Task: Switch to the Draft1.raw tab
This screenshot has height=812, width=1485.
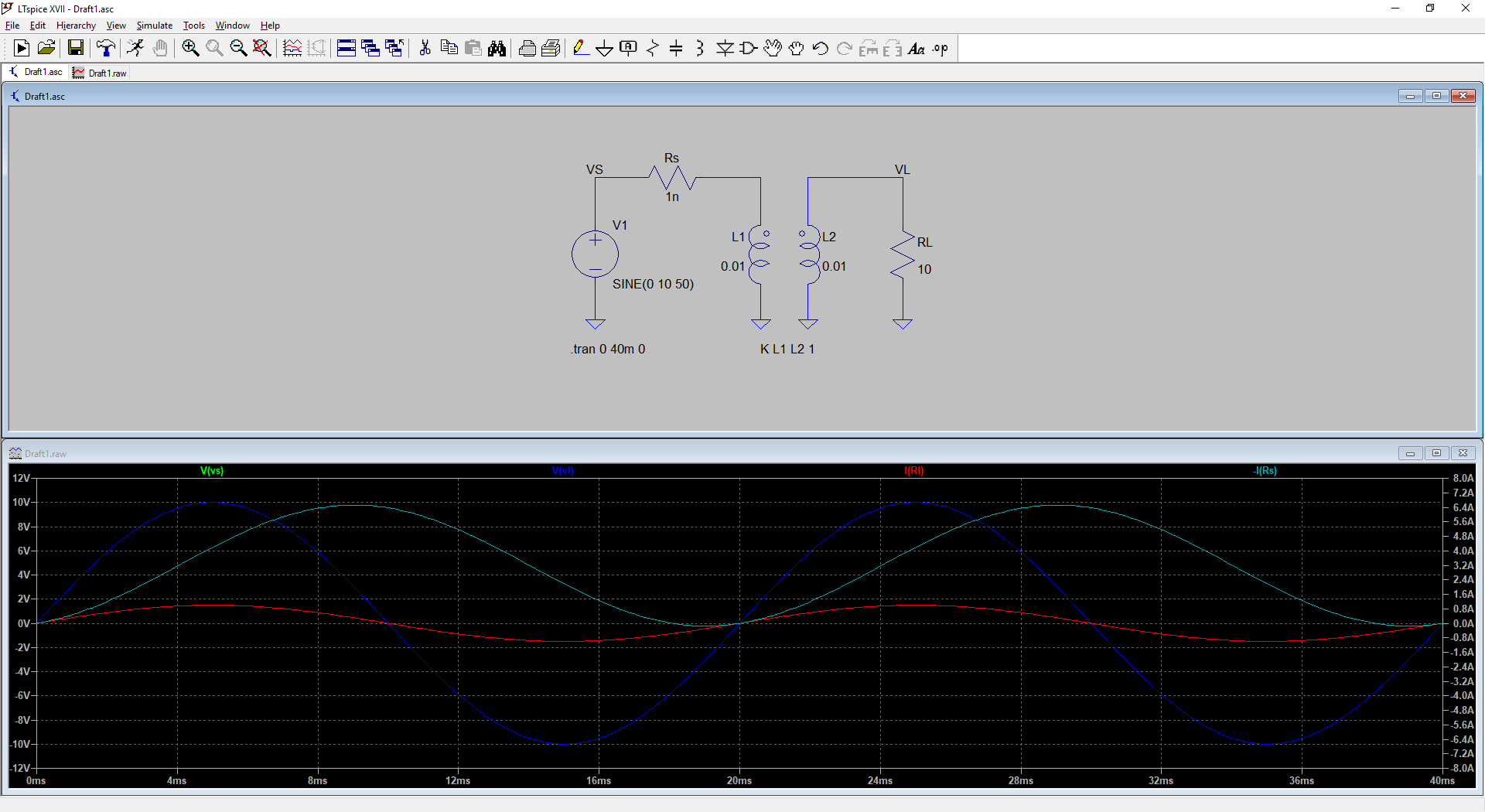Action: pos(100,73)
